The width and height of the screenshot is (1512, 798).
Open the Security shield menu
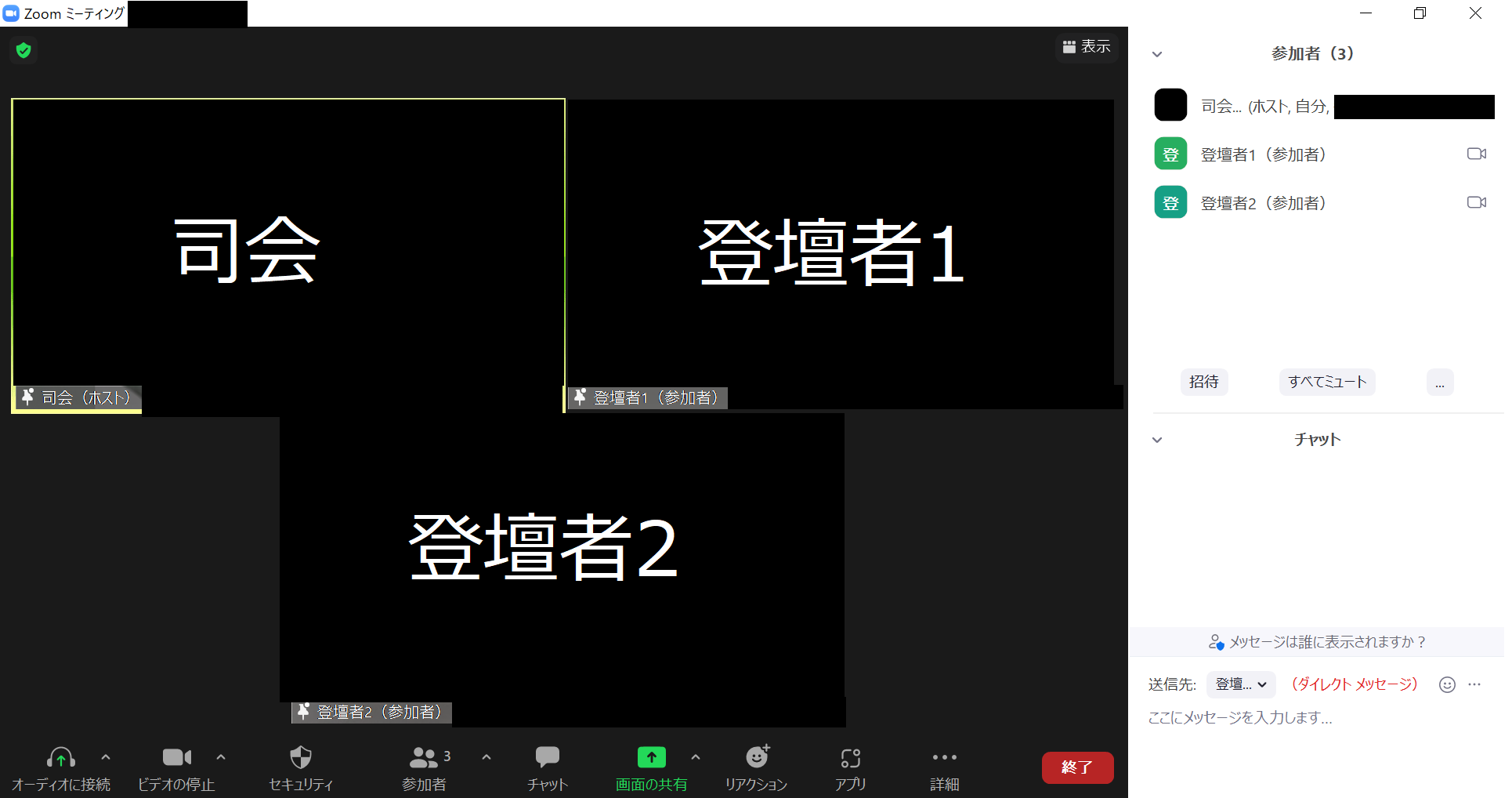tap(301, 758)
